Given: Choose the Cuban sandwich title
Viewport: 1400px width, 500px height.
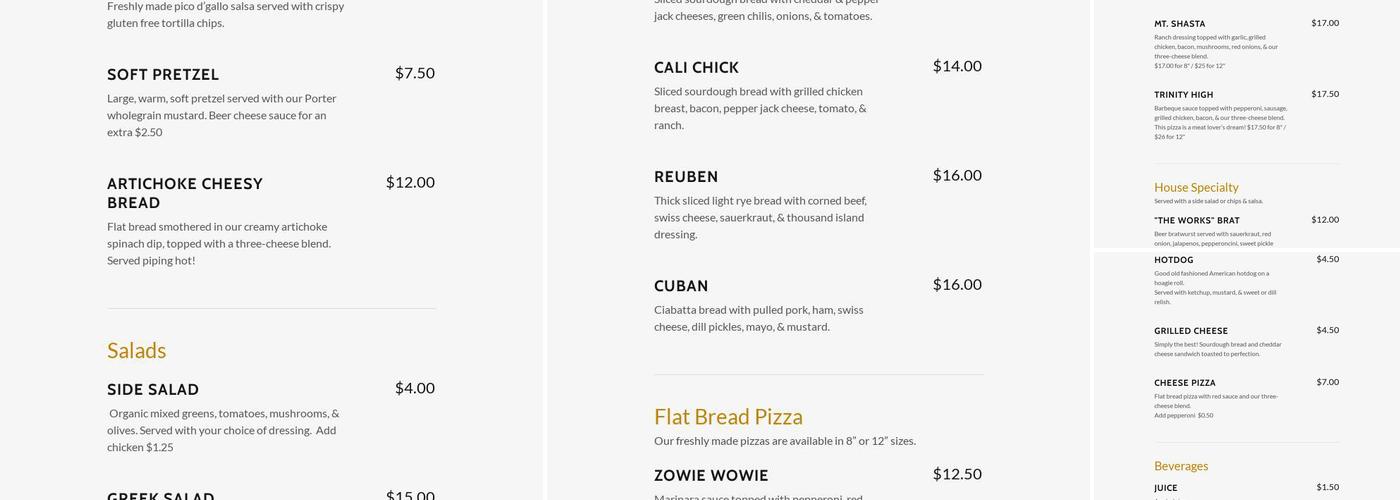Looking at the screenshot, I should (x=681, y=286).
